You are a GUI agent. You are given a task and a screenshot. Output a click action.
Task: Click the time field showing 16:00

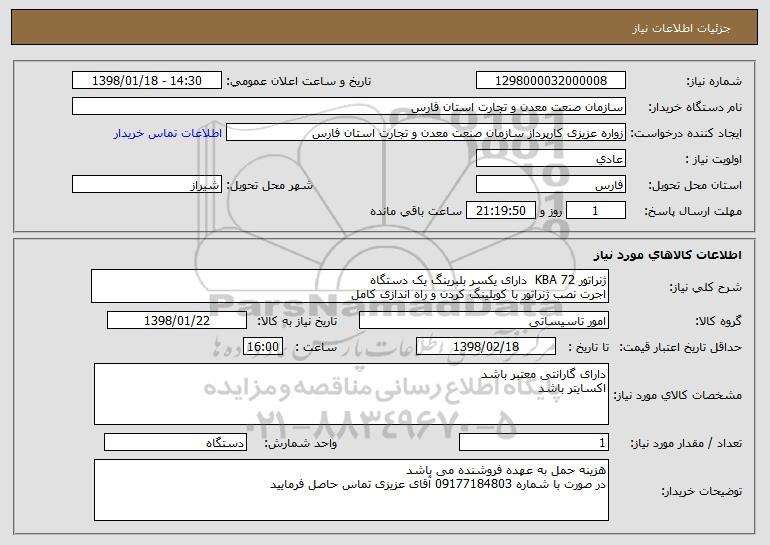(x=263, y=347)
